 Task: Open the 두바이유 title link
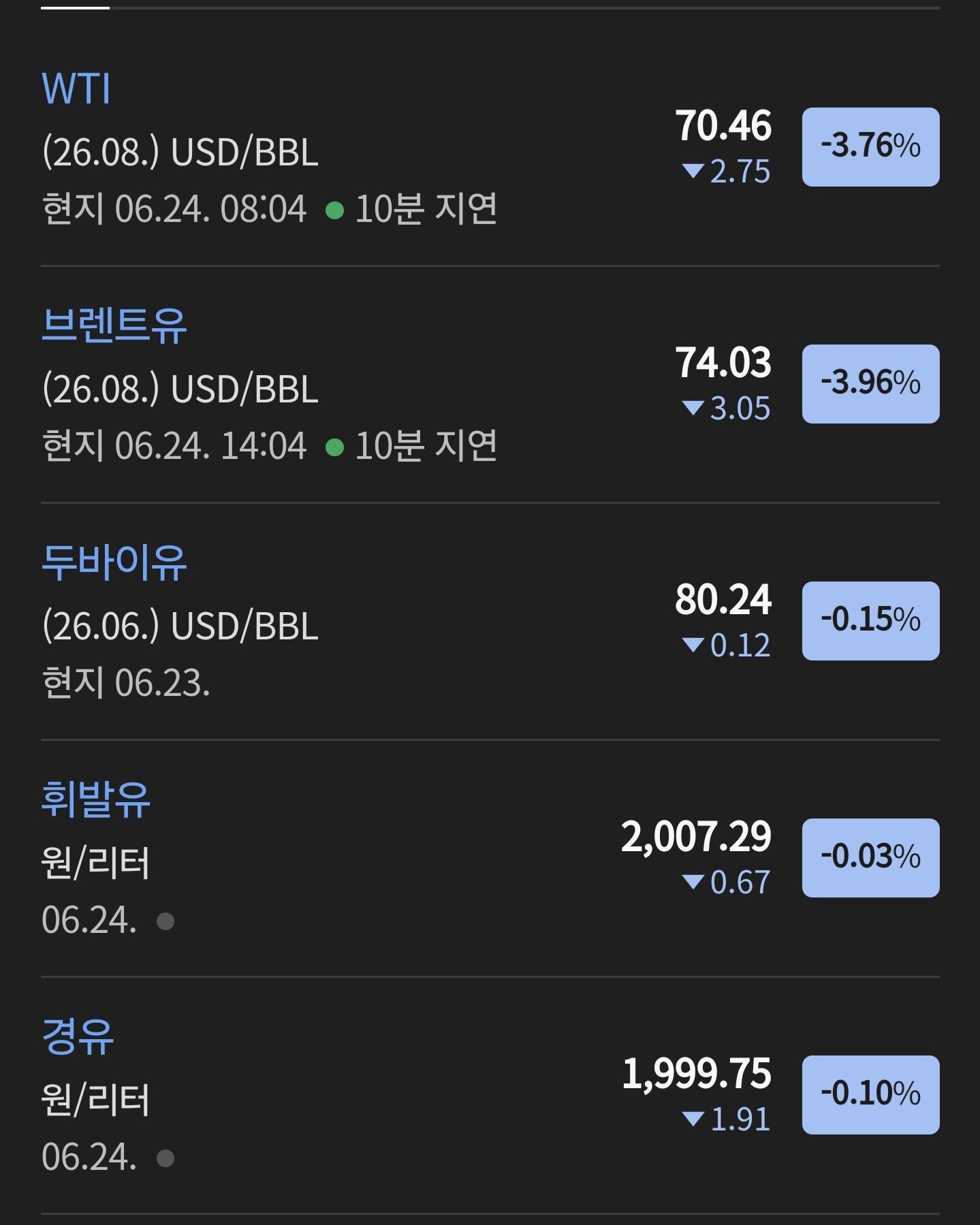coord(114,562)
